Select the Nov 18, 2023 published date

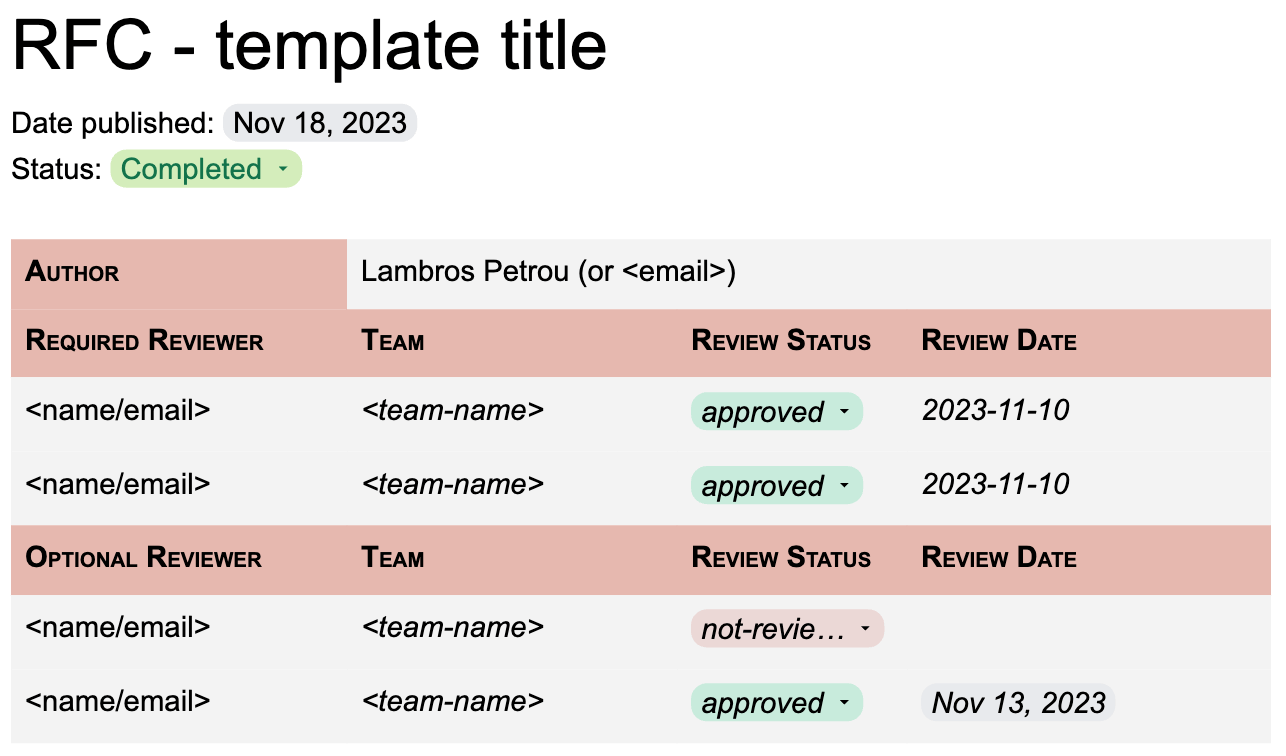pos(319,123)
